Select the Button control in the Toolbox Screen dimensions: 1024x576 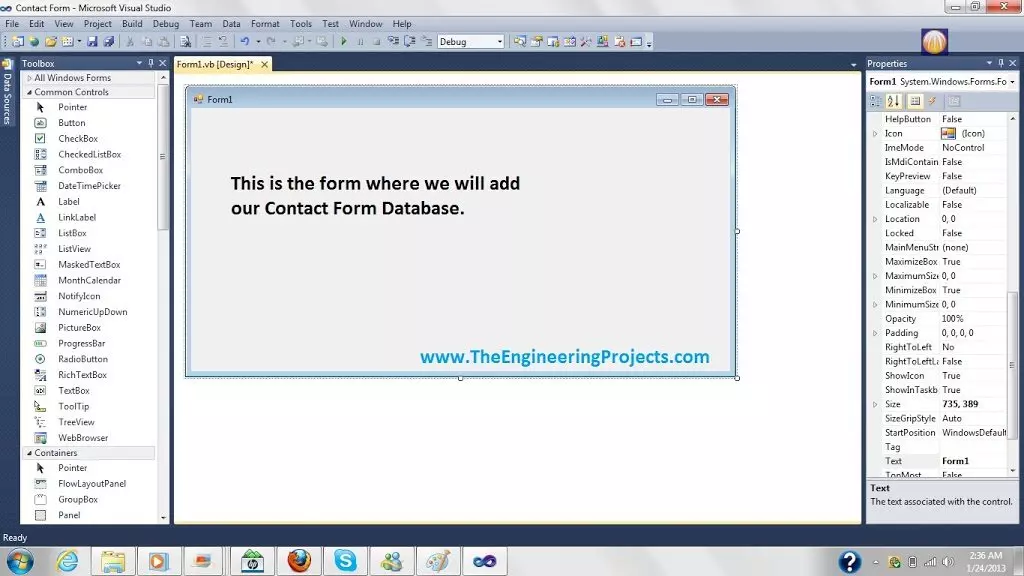(72, 122)
